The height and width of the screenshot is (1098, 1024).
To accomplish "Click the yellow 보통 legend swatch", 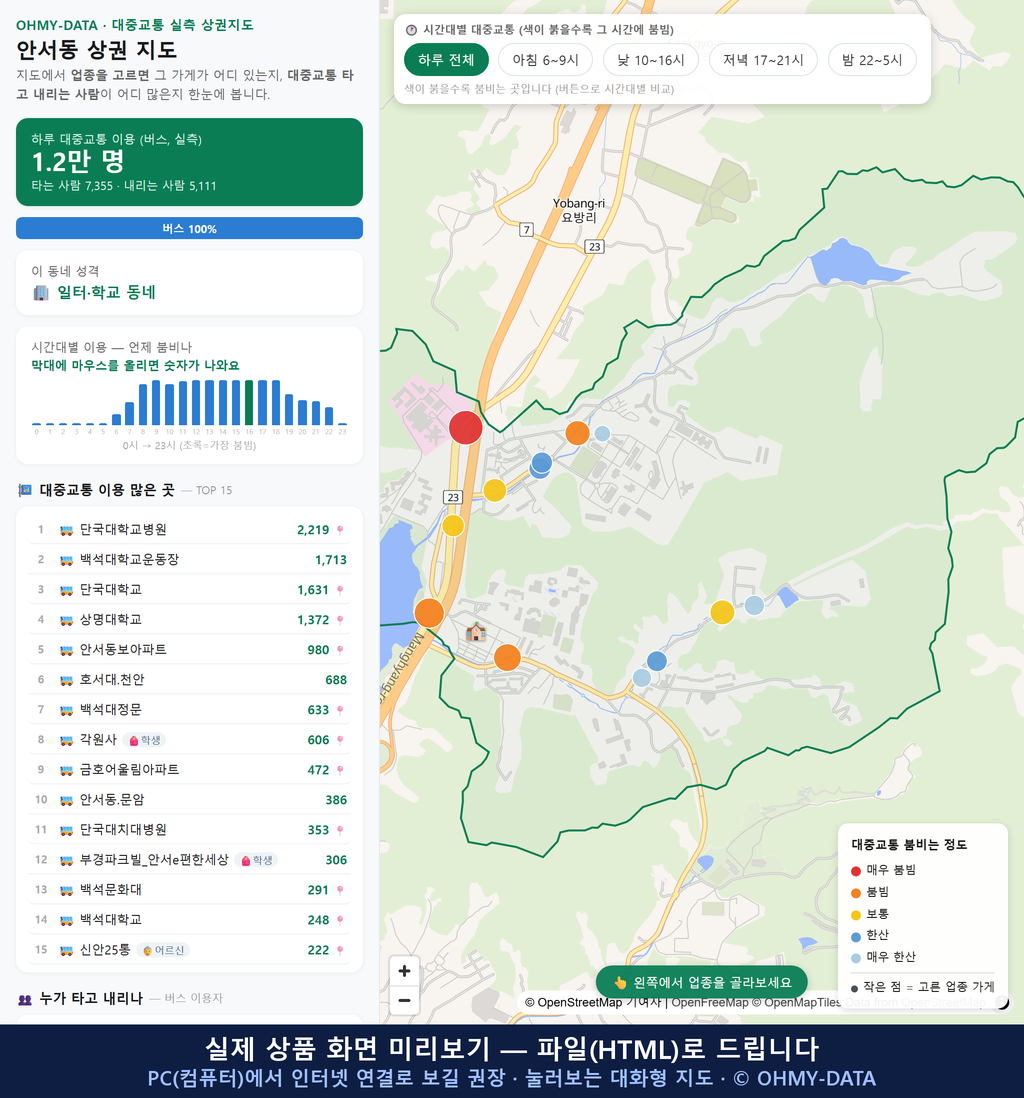I will [x=855, y=915].
